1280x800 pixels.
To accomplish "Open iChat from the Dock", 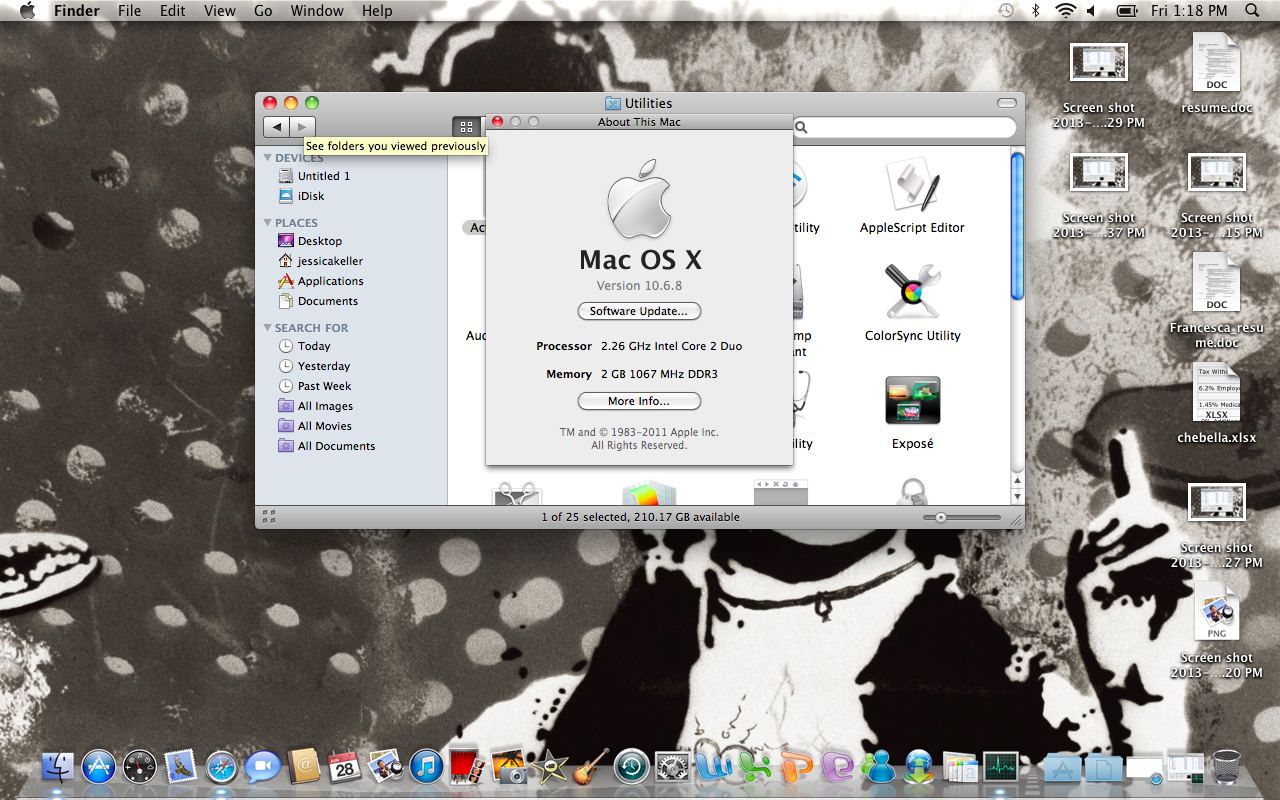I will coord(263,767).
